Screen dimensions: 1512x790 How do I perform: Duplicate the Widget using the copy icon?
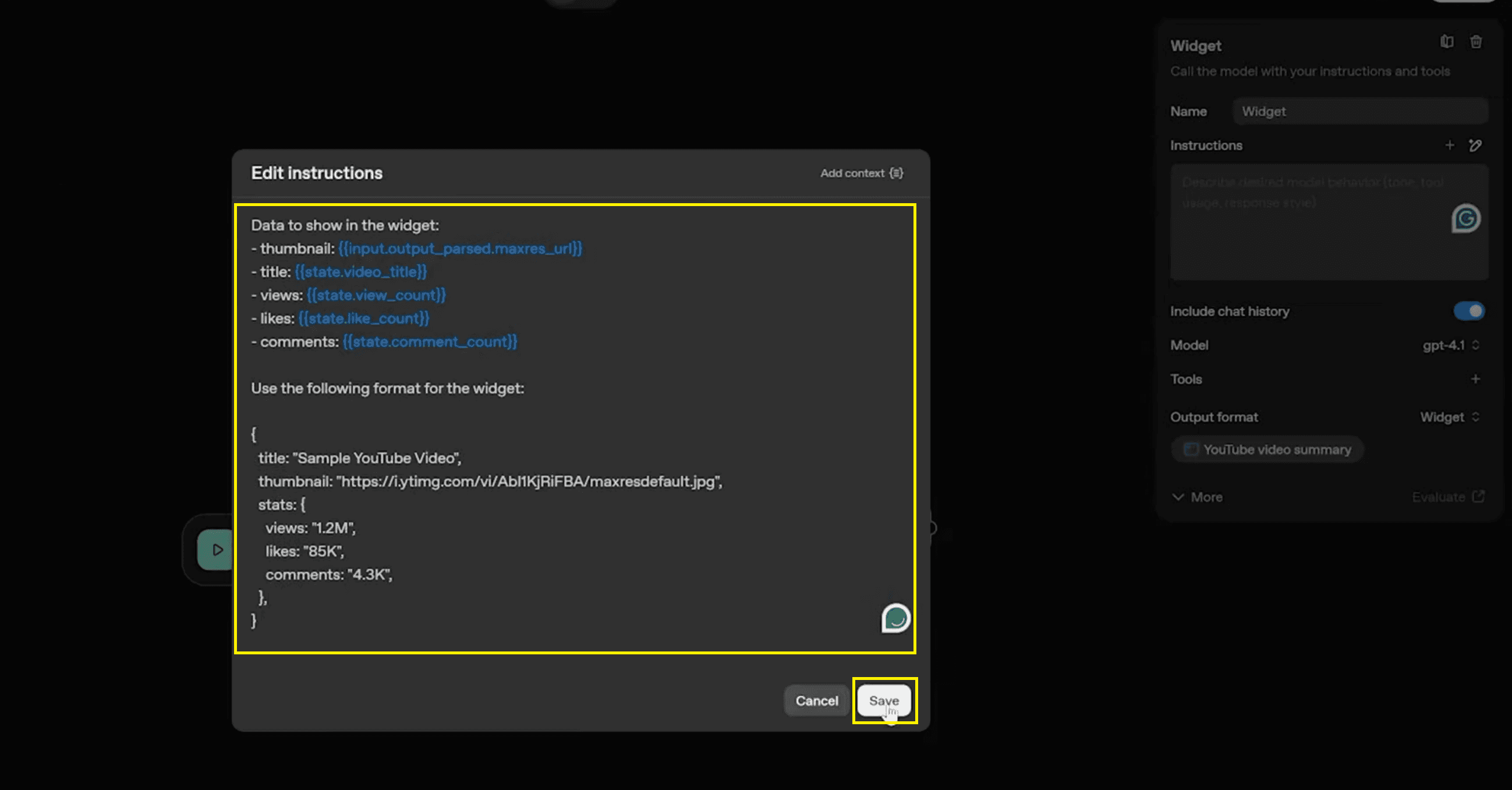(1447, 42)
